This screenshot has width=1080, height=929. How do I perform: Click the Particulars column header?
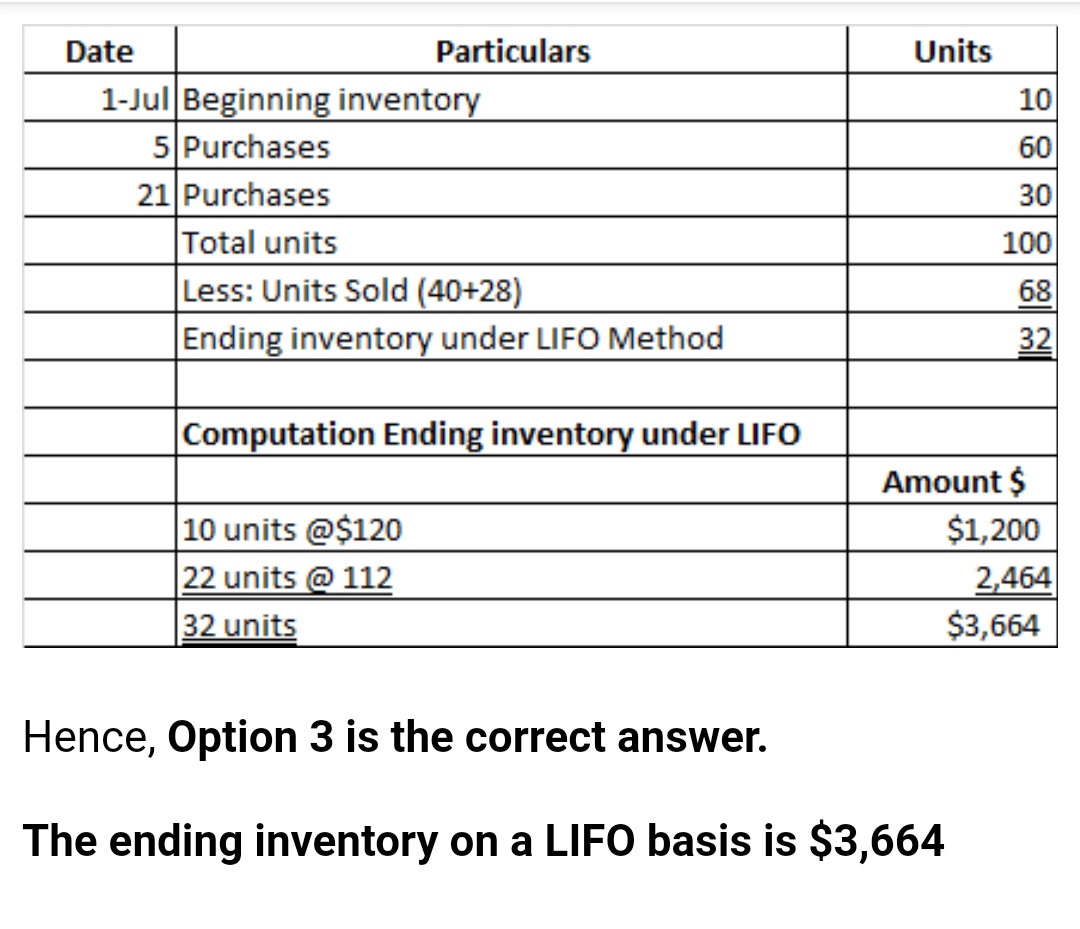(512, 51)
